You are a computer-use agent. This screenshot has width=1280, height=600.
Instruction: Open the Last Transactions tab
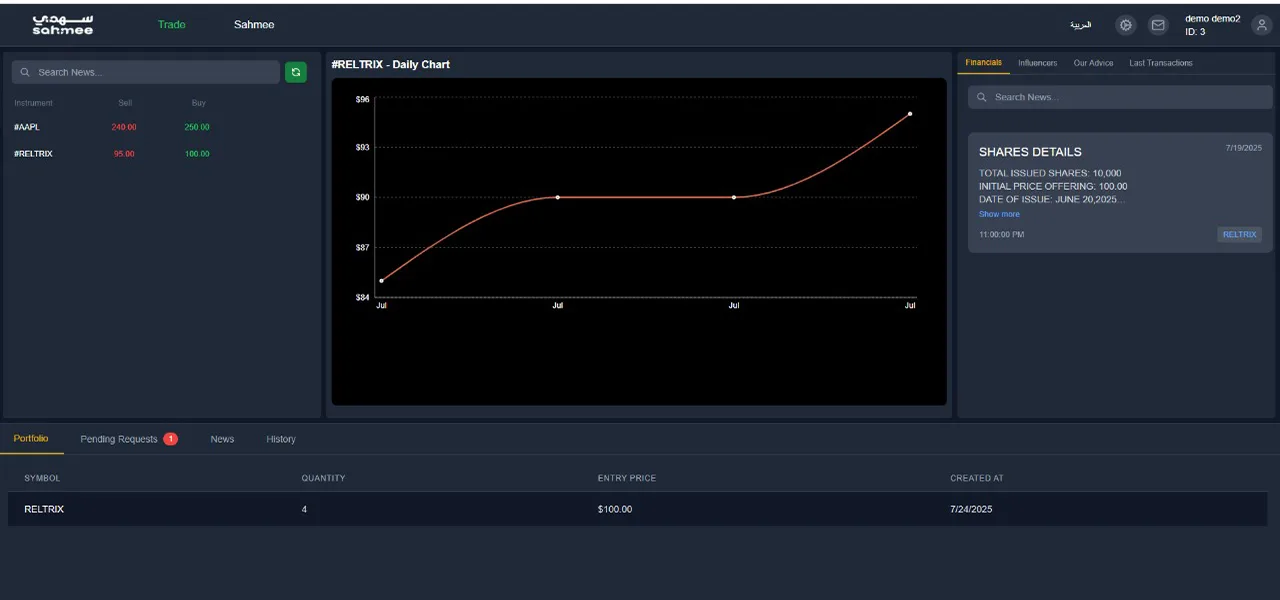click(1160, 63)
